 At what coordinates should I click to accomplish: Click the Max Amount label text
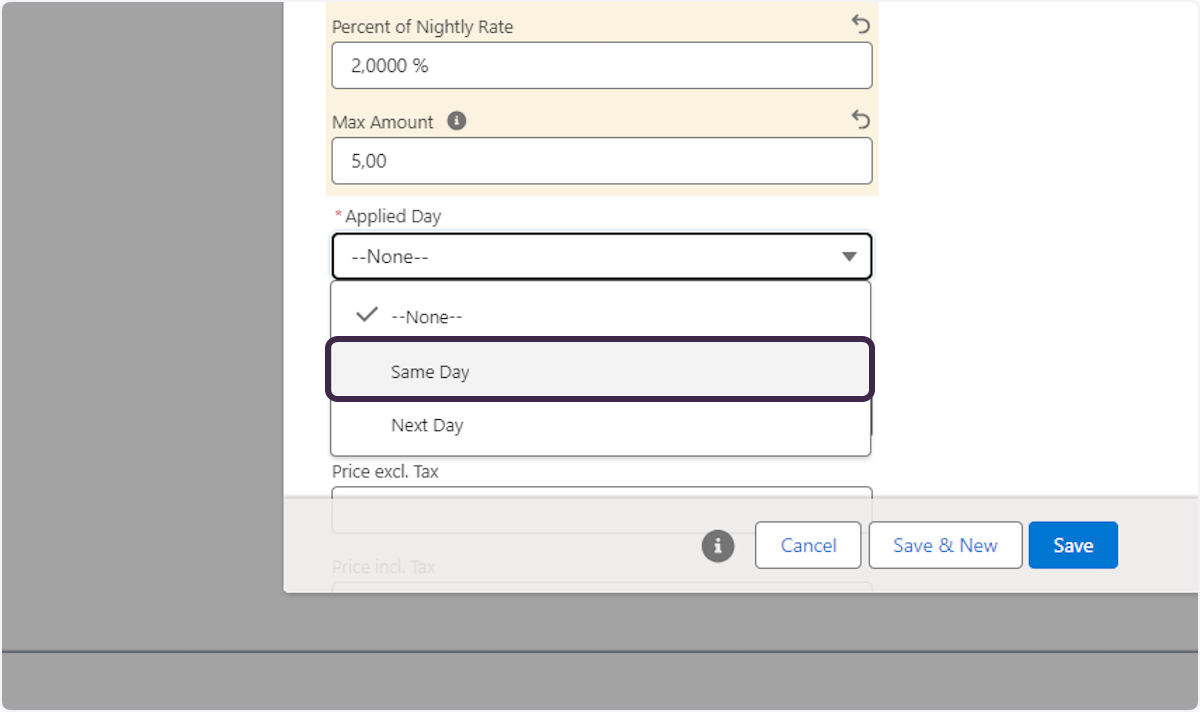click(383, 122)
